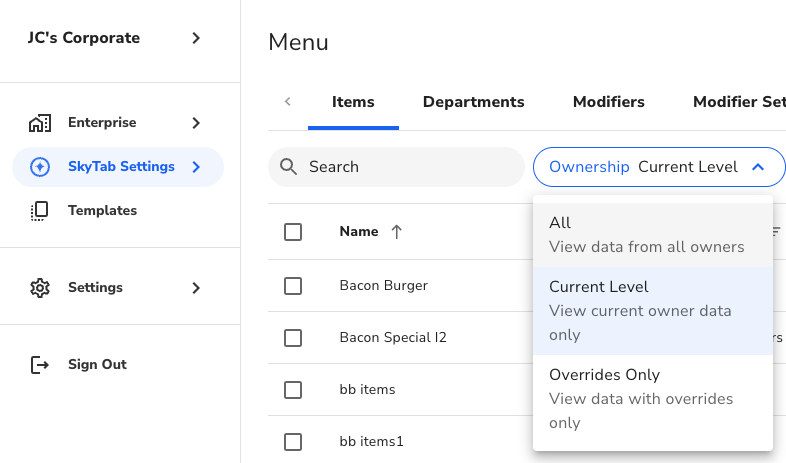
Task: Select the bb items1 row checkbox
Action: [x=293, y=442]
